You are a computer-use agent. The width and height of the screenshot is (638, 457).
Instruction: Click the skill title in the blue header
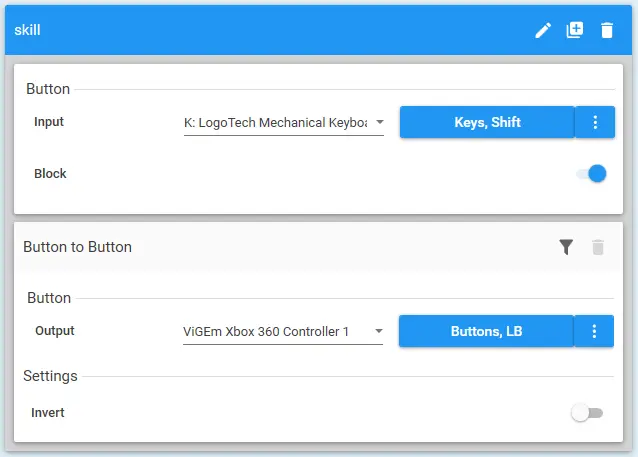(27, 30)
